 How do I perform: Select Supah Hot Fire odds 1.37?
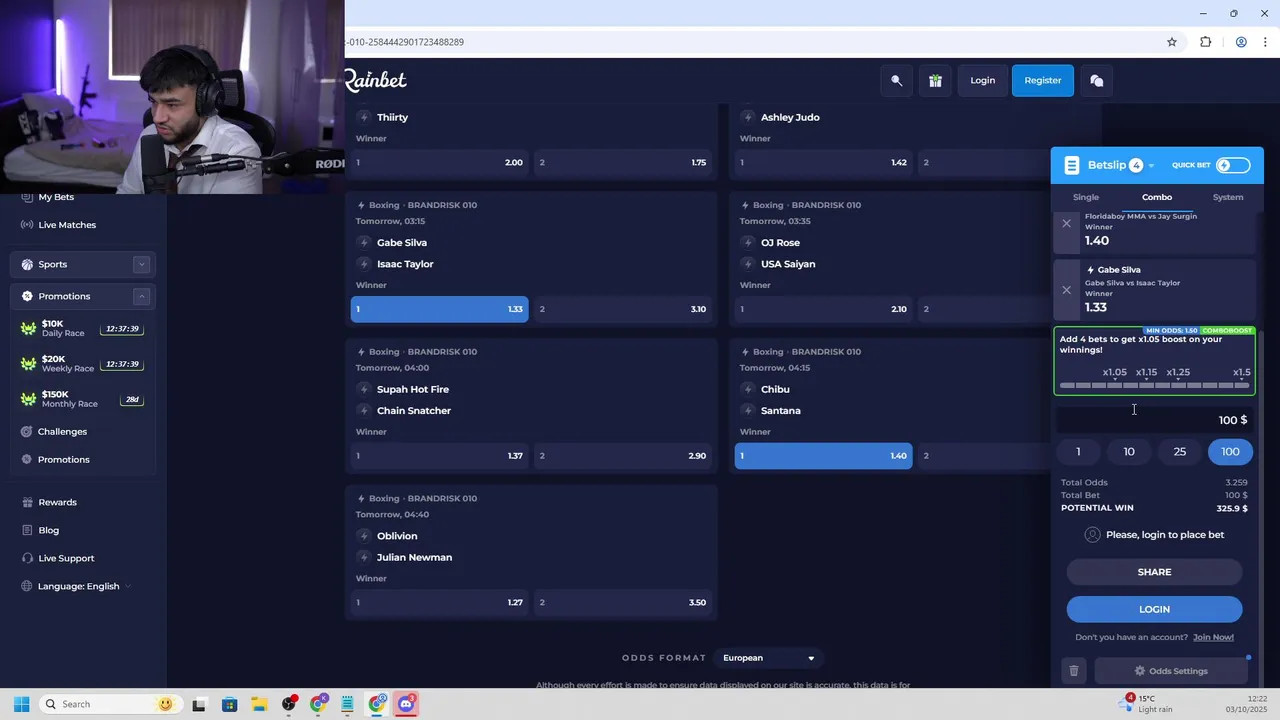click(x=439, y=456)
